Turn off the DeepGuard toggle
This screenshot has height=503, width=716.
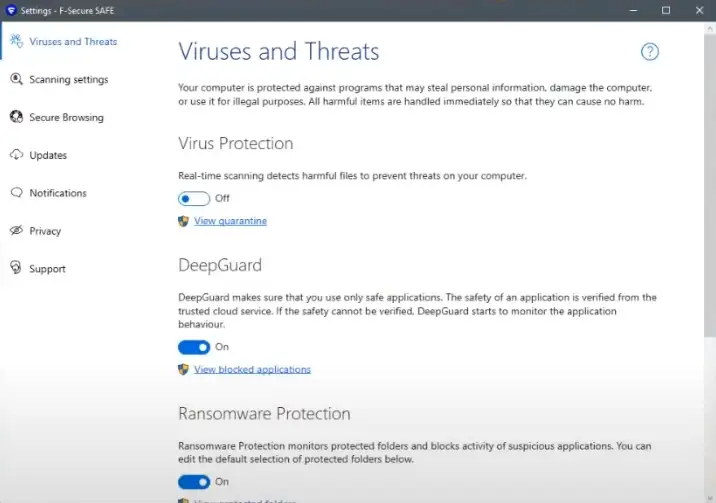194,347
